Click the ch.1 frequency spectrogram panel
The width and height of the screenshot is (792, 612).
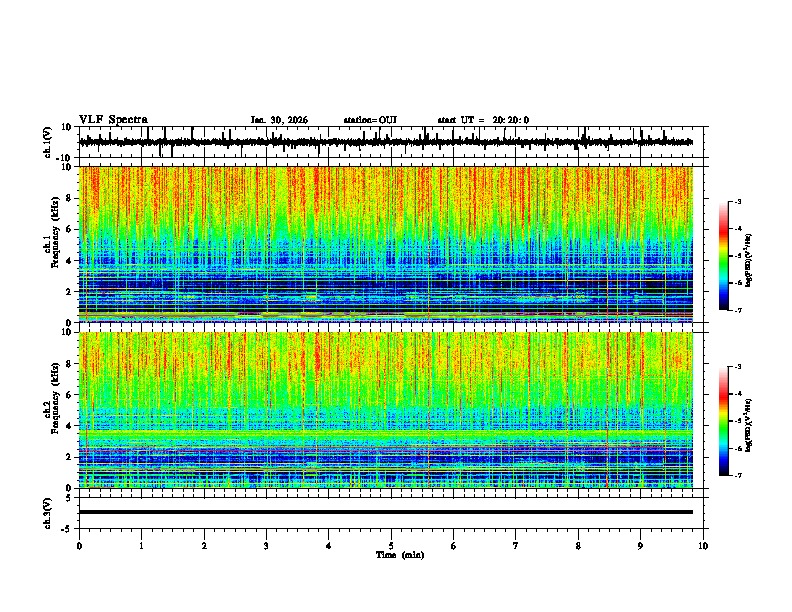(386, 244)
